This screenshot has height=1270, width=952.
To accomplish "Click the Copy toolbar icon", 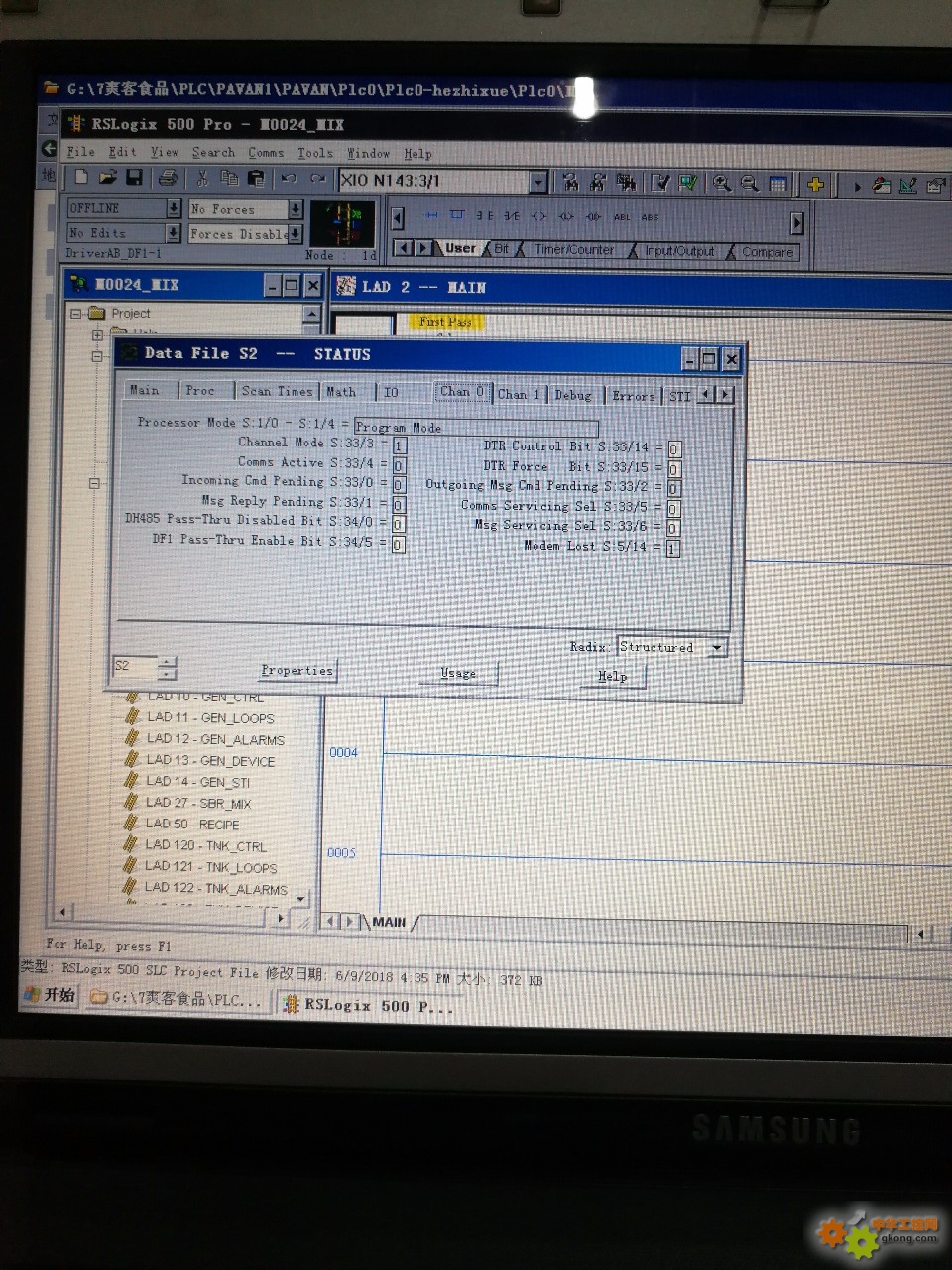I will coord(229,179).
